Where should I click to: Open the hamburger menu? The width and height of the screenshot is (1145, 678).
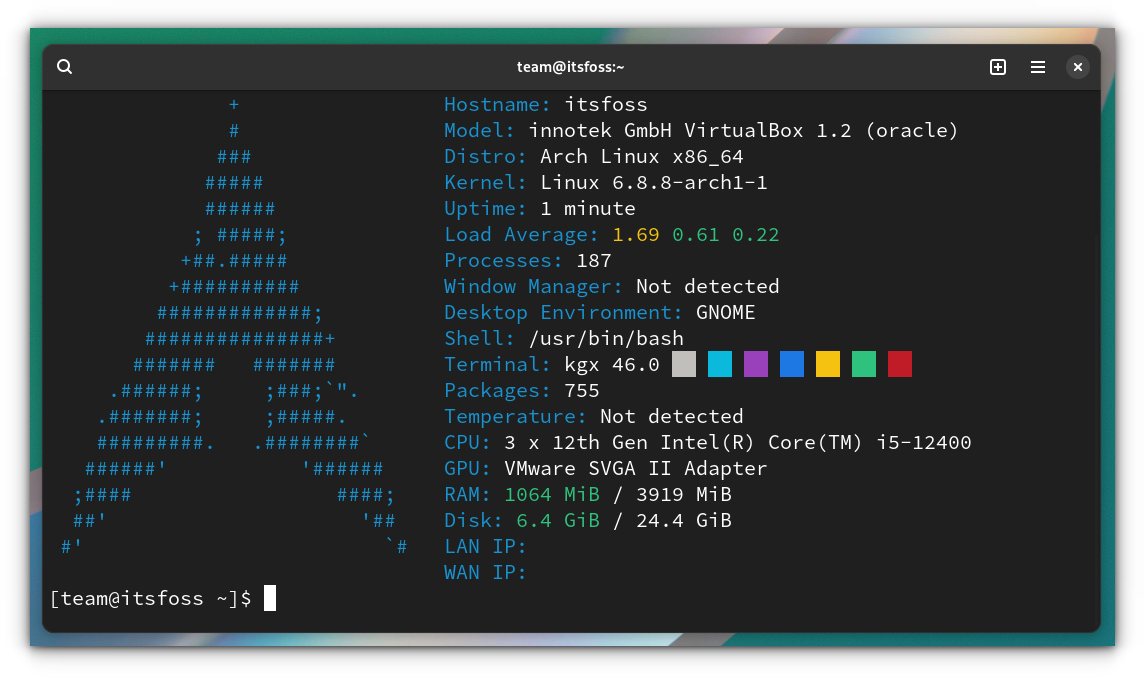tap(1038, 66)
